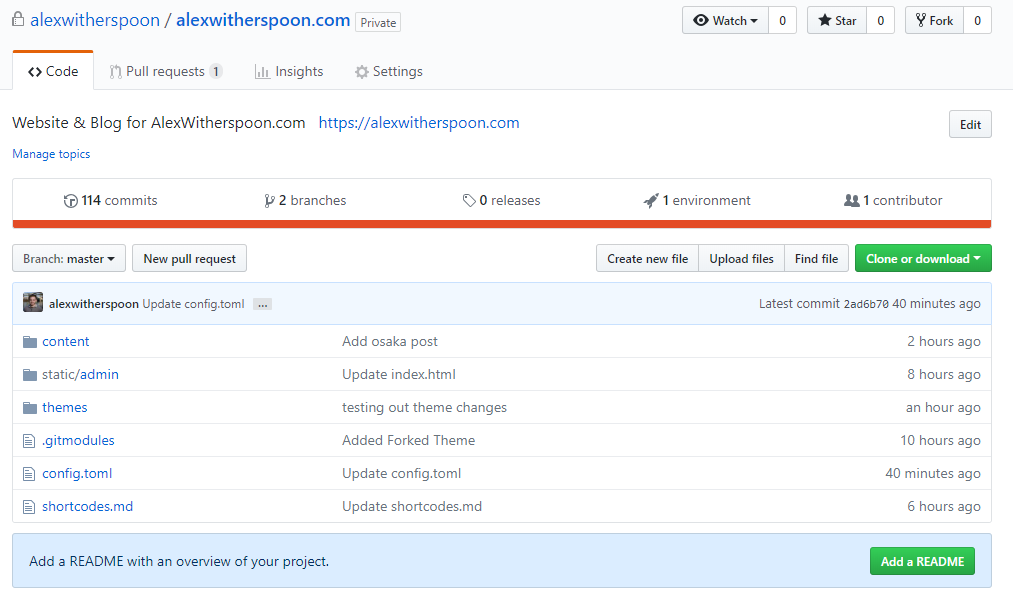Open the Insights tab
Viewport: 1013px width, 615px height.
(x=289, y=72)
